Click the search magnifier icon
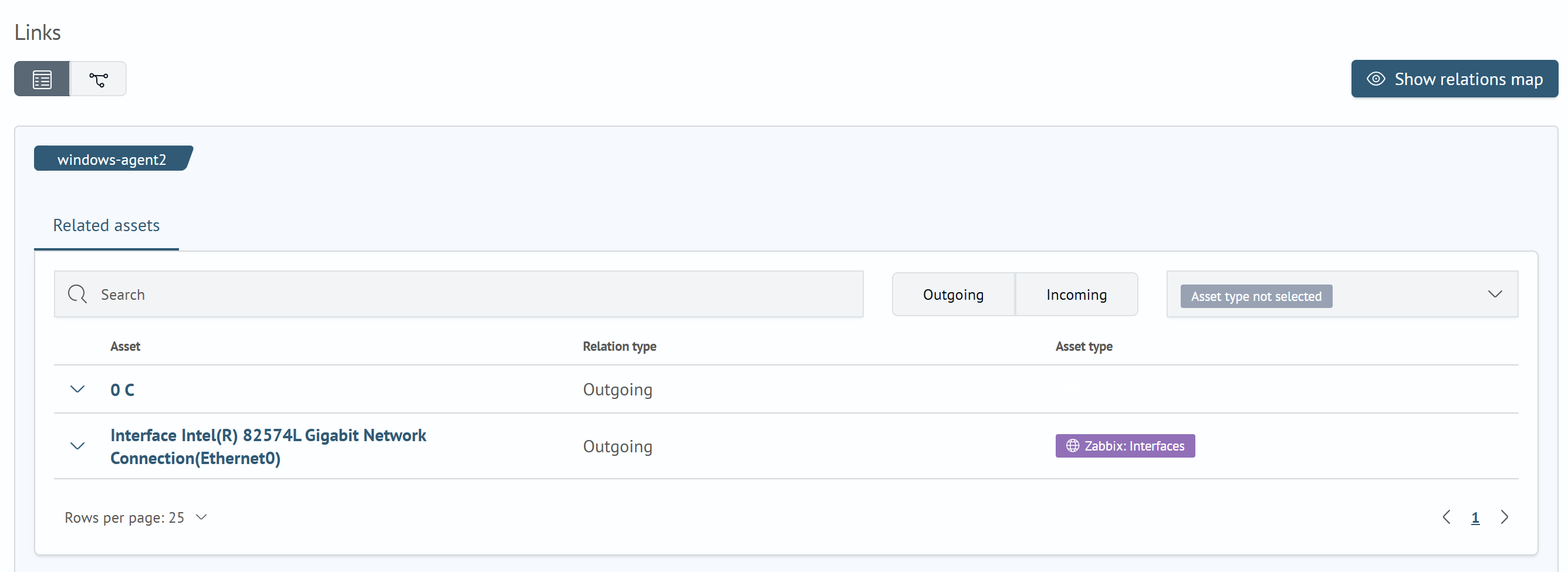Viewport: 1568px width, 572px height. pos(77,295)
